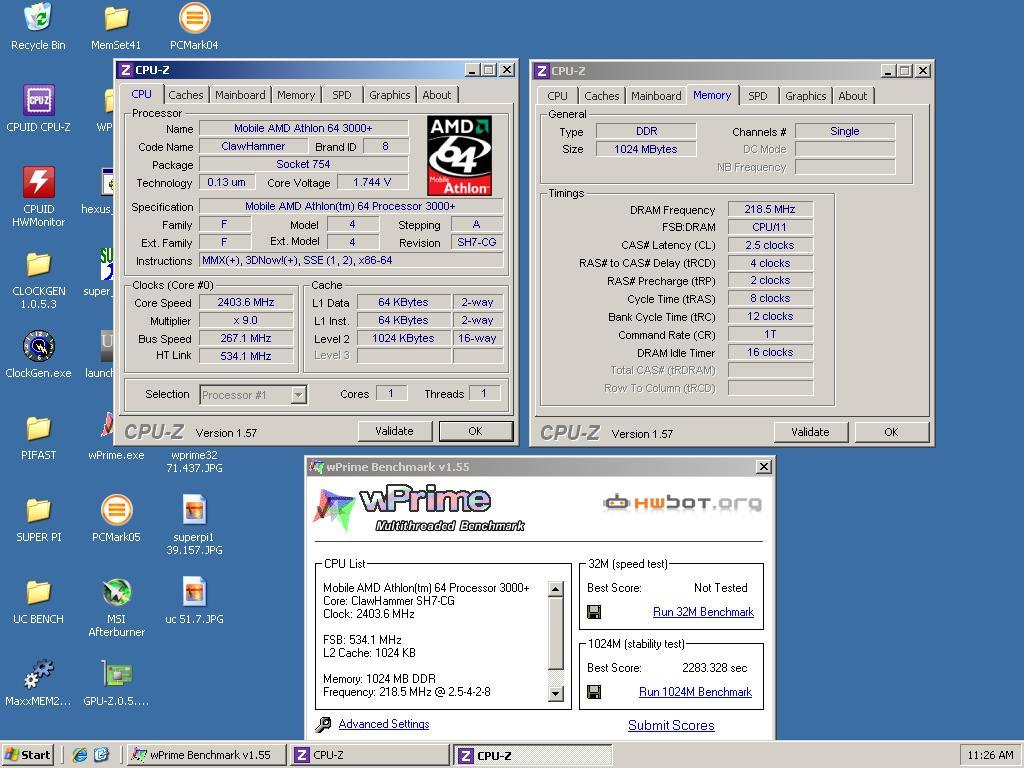This screenshot has height=768, width=1024.
Task: Open About tab in right CPU-Z window
Action: [x=852, y=96]
